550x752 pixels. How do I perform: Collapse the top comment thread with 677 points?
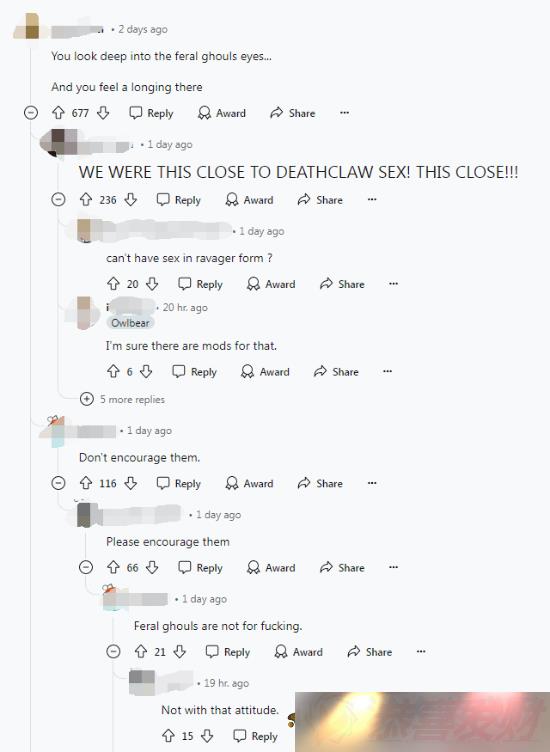click(x=31, y=113)
